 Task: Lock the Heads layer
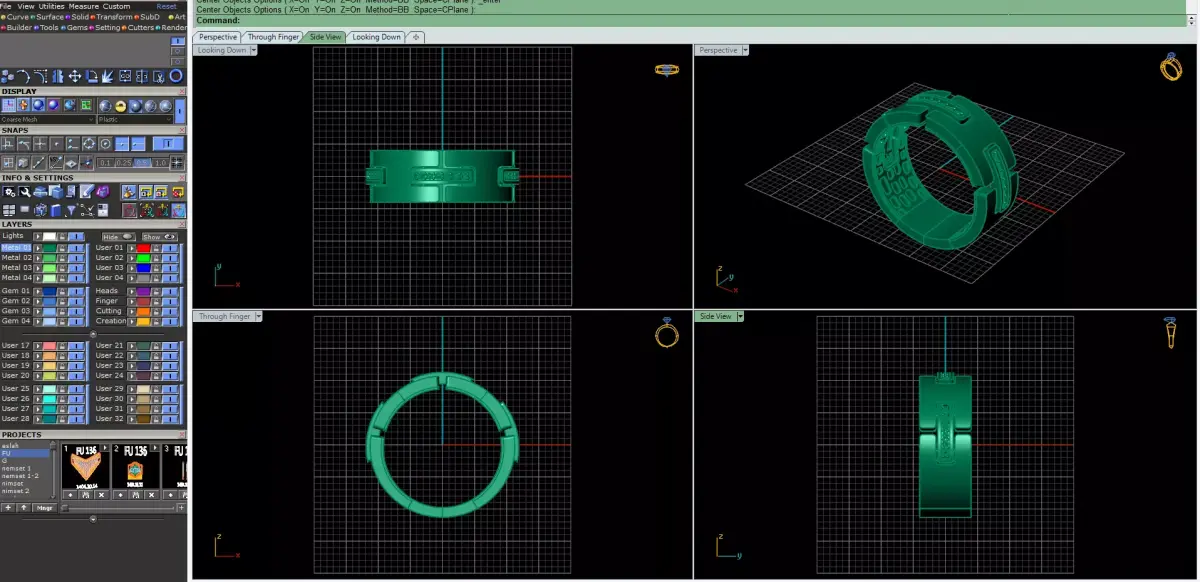(x=156, y=291)
